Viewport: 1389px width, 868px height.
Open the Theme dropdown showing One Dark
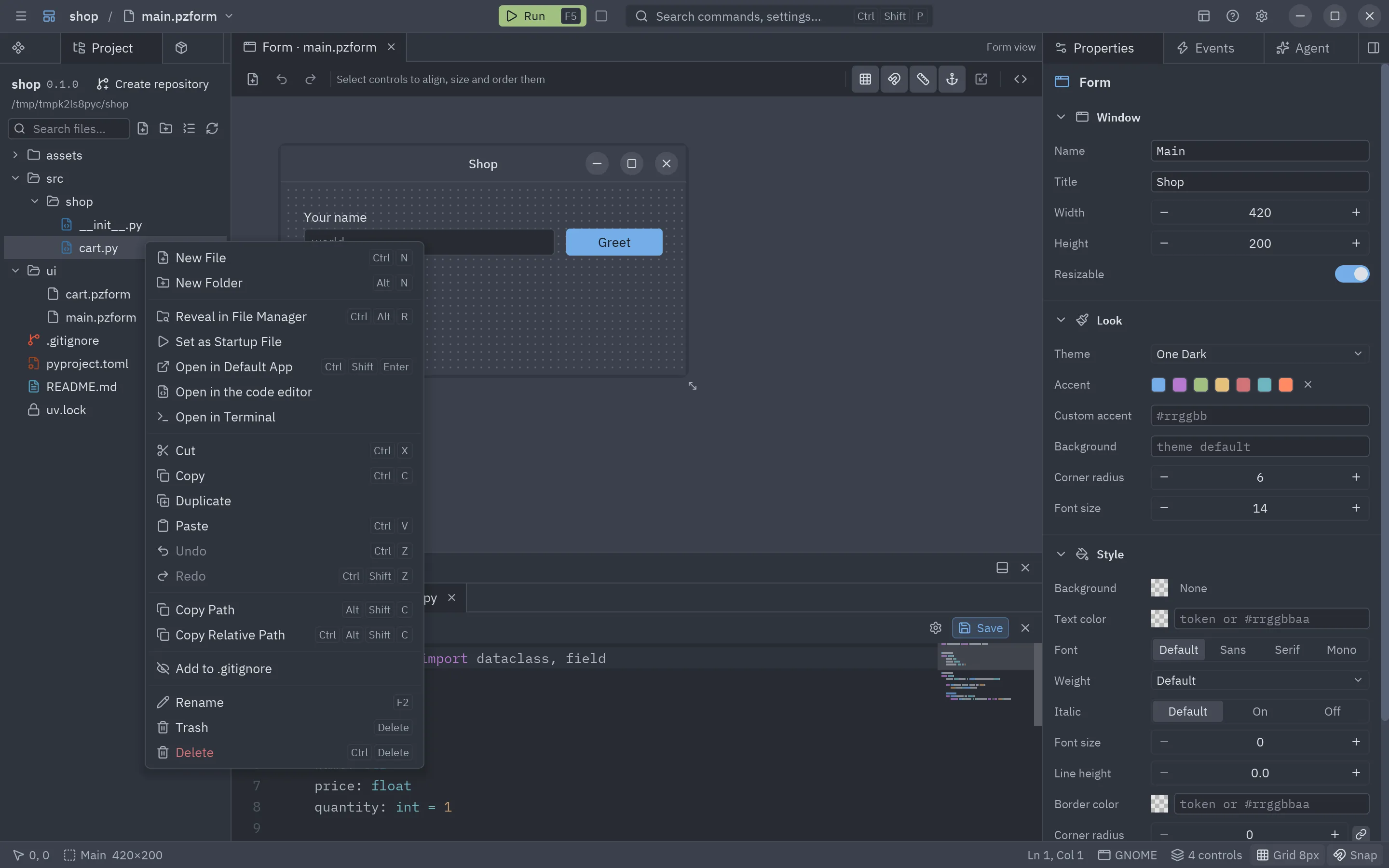pos(1259,353)
